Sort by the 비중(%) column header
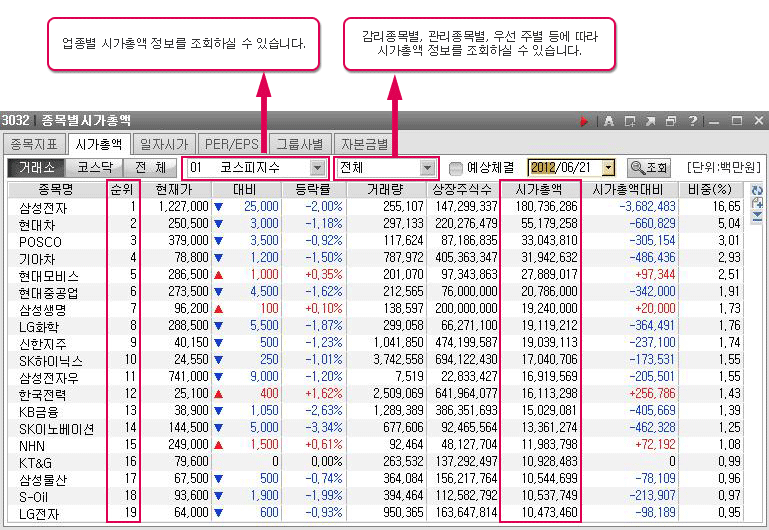Viewport: 769px width, 530px height. pos(710,189)
